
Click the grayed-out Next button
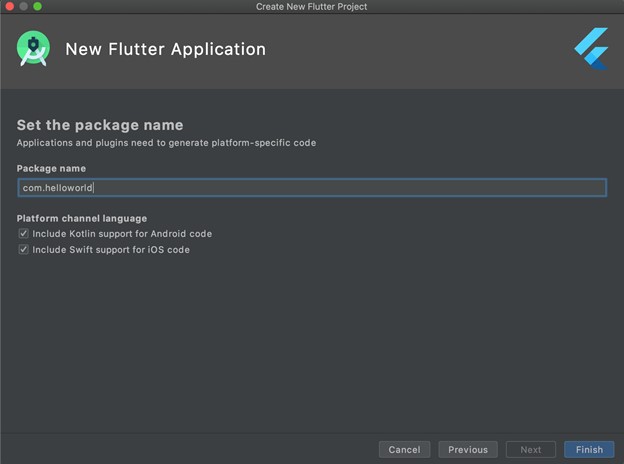click(531, 450)
